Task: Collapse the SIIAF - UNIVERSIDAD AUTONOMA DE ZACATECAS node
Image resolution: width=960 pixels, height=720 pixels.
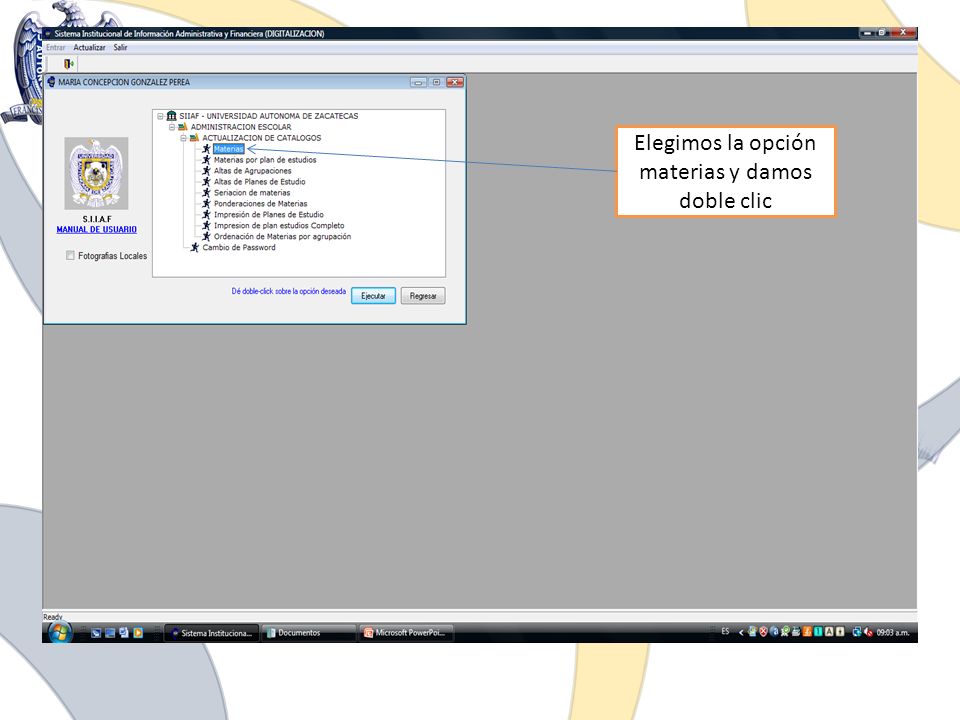Action: click(160, 116)
